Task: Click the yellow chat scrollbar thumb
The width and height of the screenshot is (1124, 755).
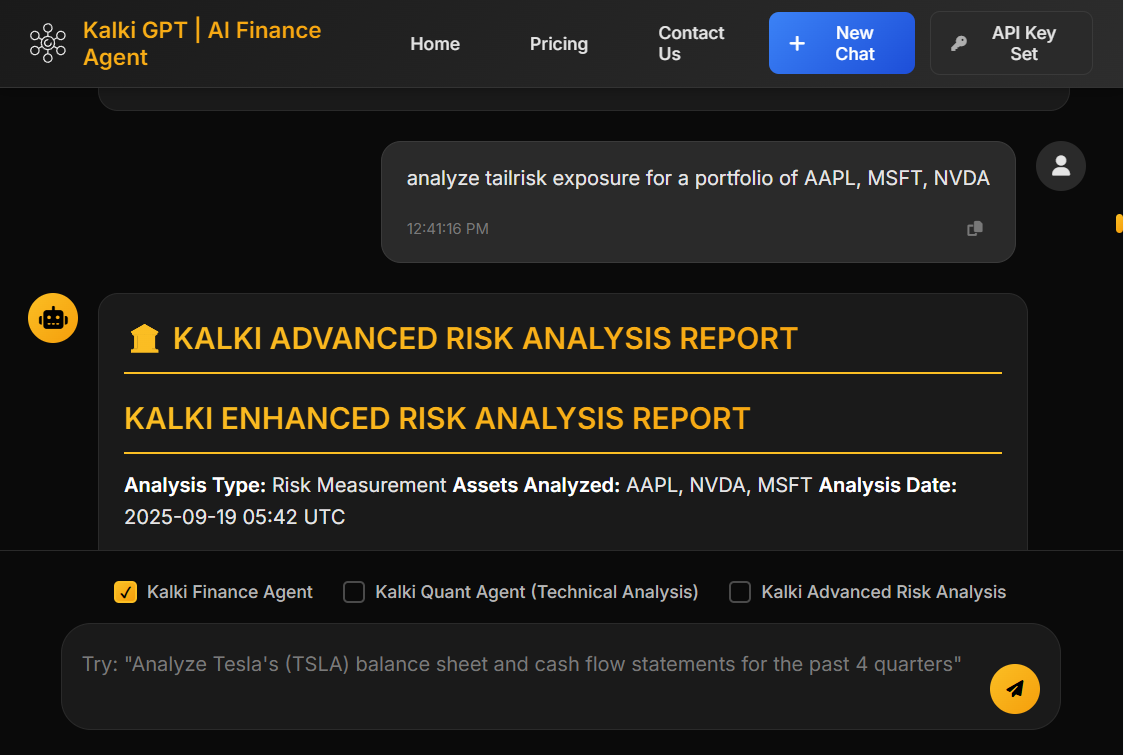Action: click(1119, 223)
